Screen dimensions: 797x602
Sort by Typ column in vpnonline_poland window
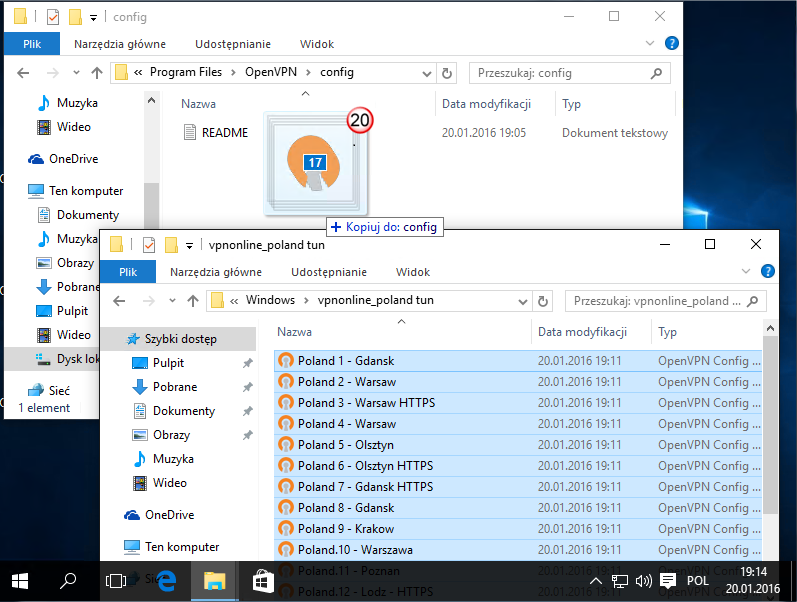tap(667, 332)
